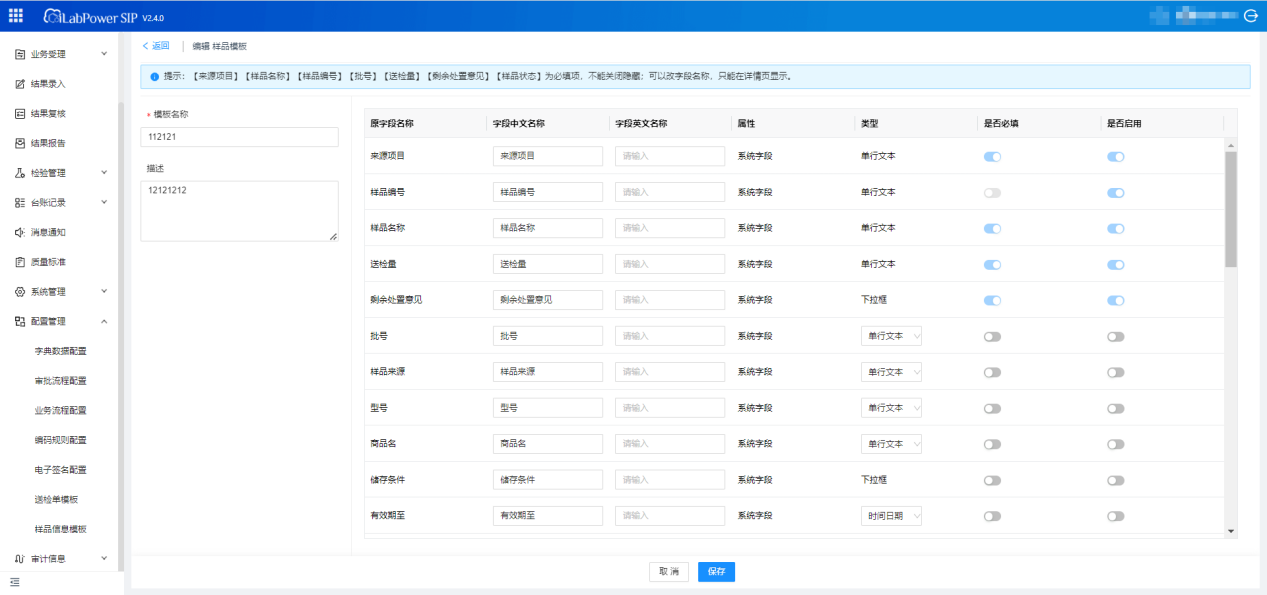Click 字段中文名称 input for 来源项目

(548, 157)
